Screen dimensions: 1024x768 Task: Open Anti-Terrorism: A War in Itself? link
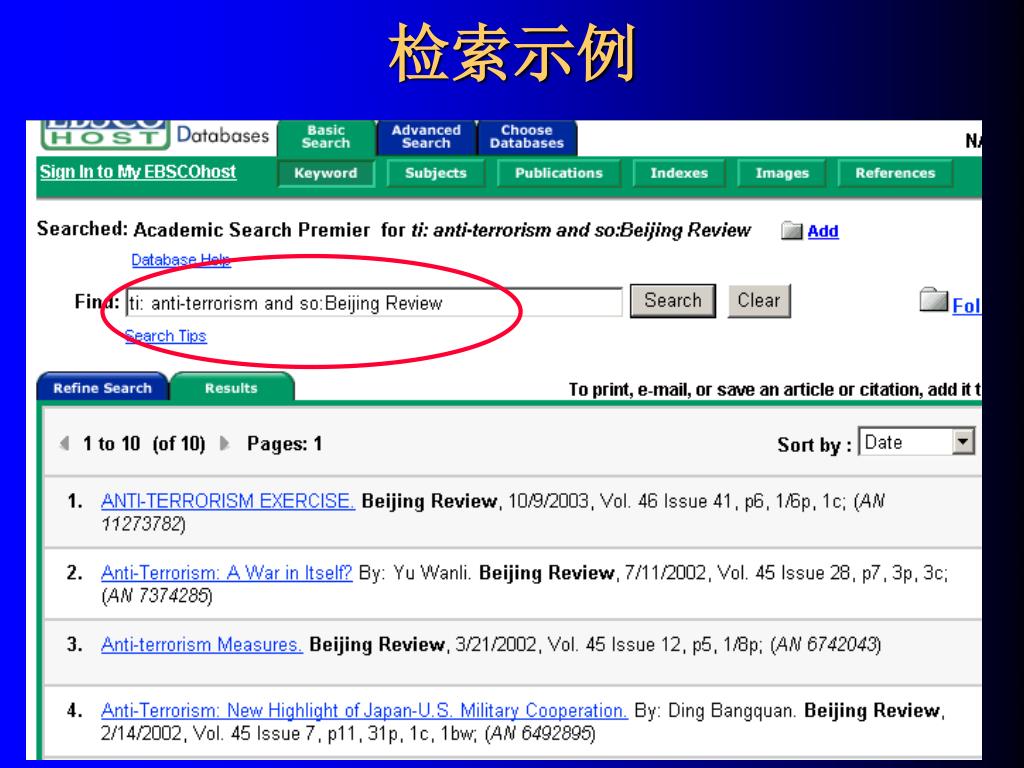click(x=227, y=573)
